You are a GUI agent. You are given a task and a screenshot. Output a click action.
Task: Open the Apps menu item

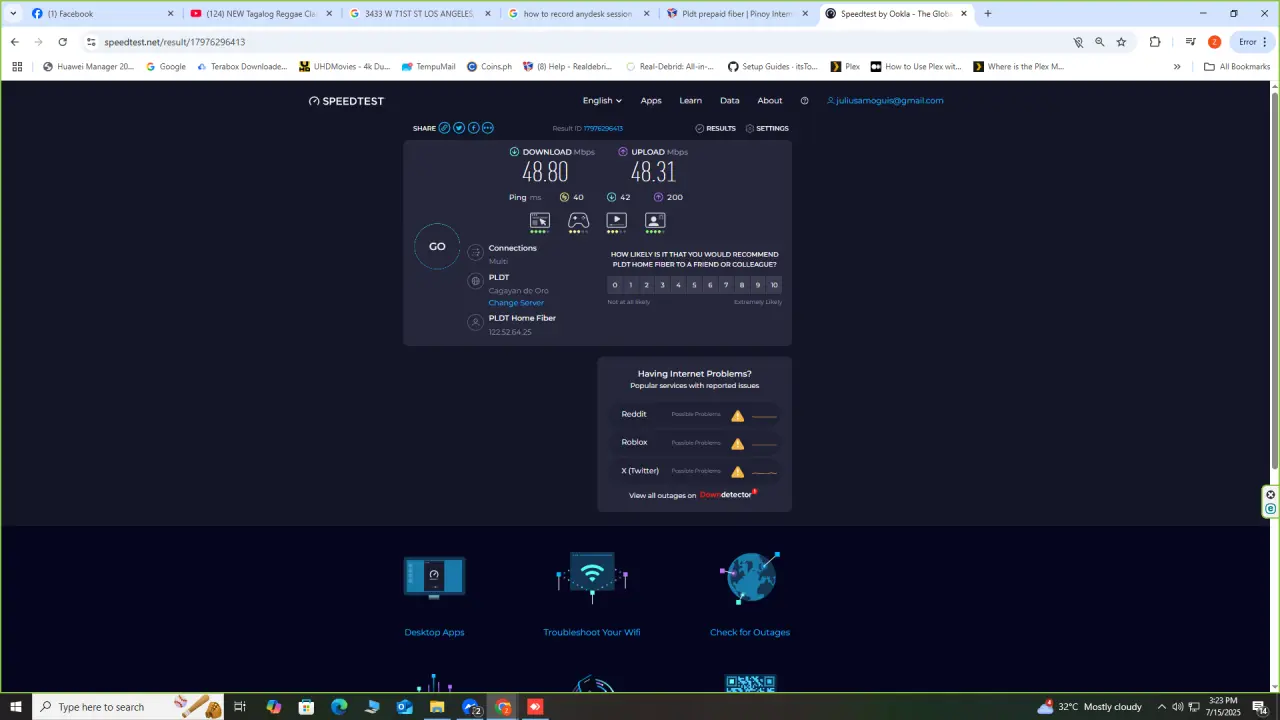coord(651,100)
